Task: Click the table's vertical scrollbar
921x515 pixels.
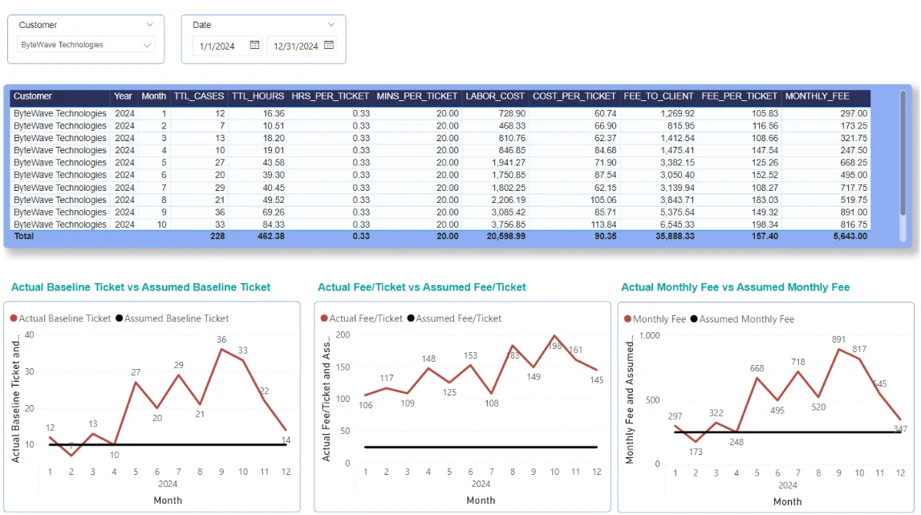Action: (x=903, y=154)
